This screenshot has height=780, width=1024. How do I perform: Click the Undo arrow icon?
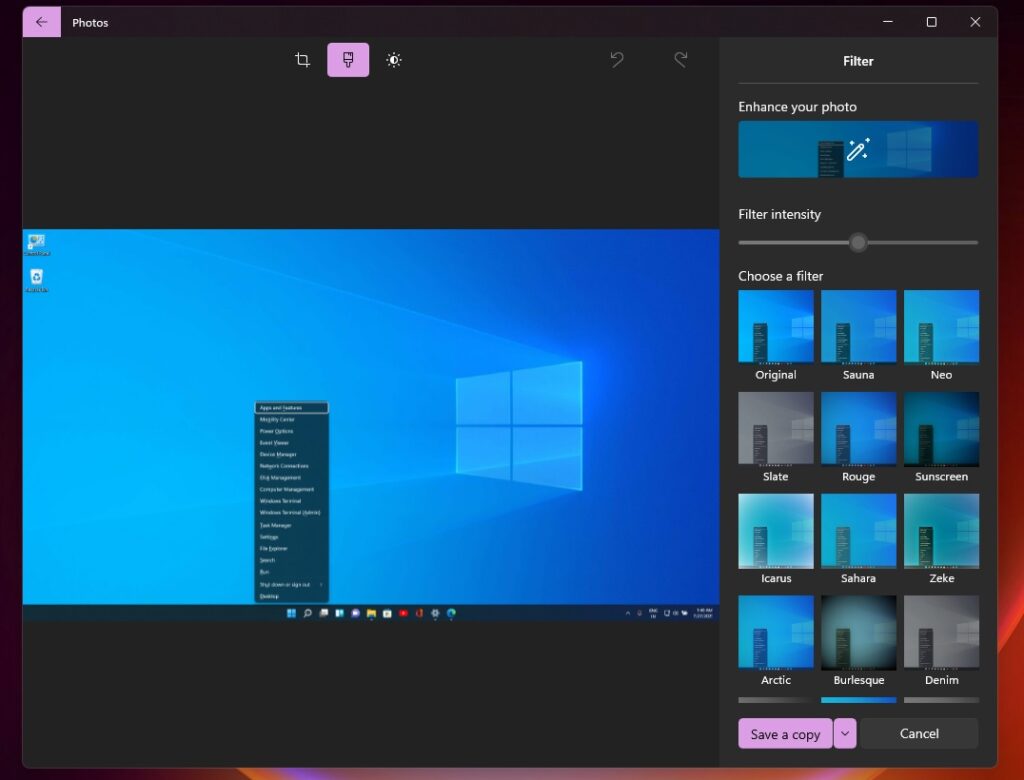pyautogui.click(x=617, y=60)
